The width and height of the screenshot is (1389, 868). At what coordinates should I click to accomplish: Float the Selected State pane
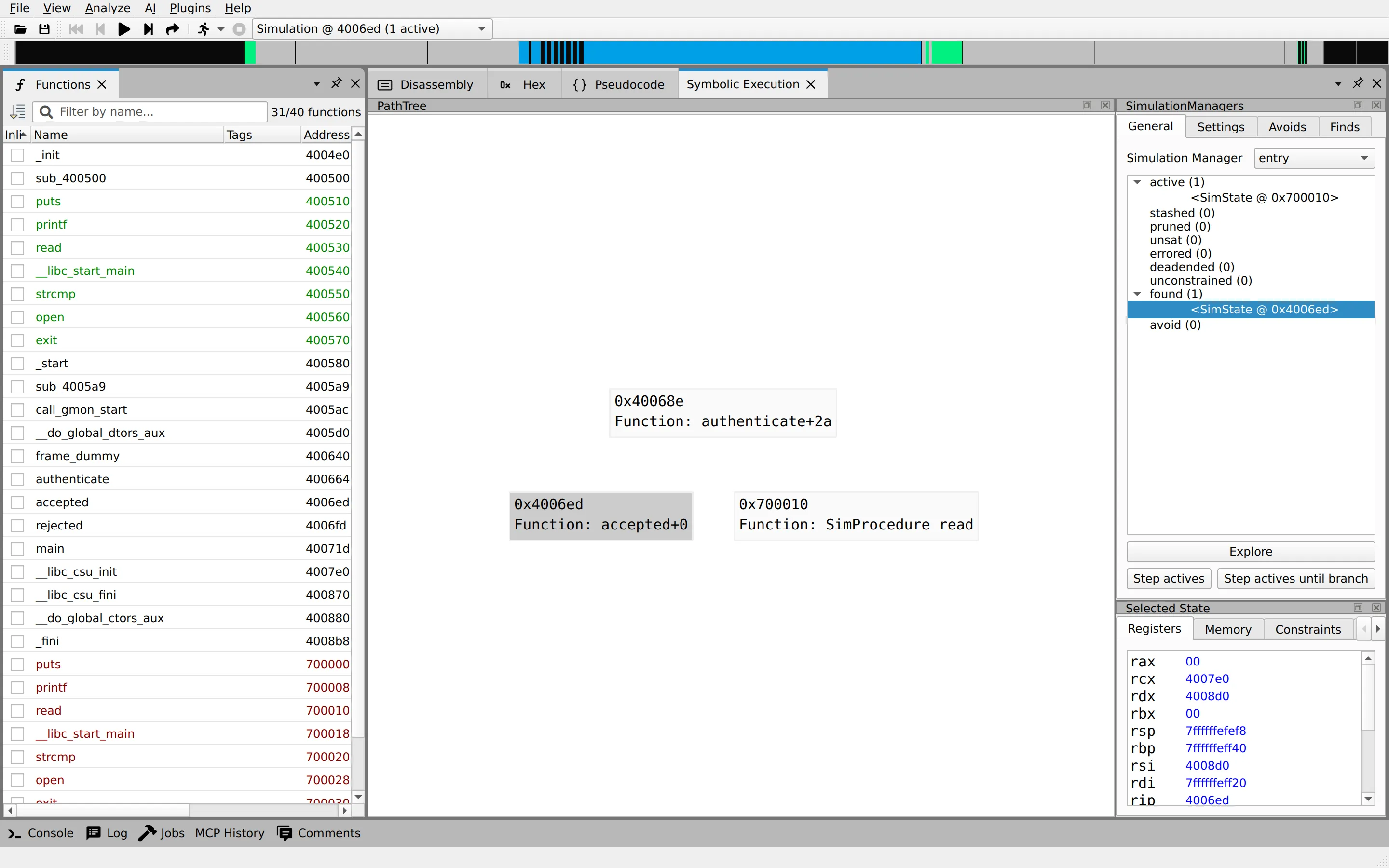[1358, 608]
